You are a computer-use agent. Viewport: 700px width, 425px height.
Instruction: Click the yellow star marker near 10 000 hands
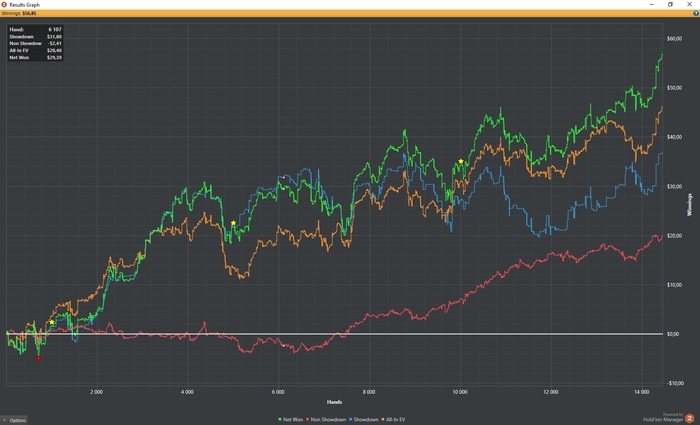pos(461,161)
